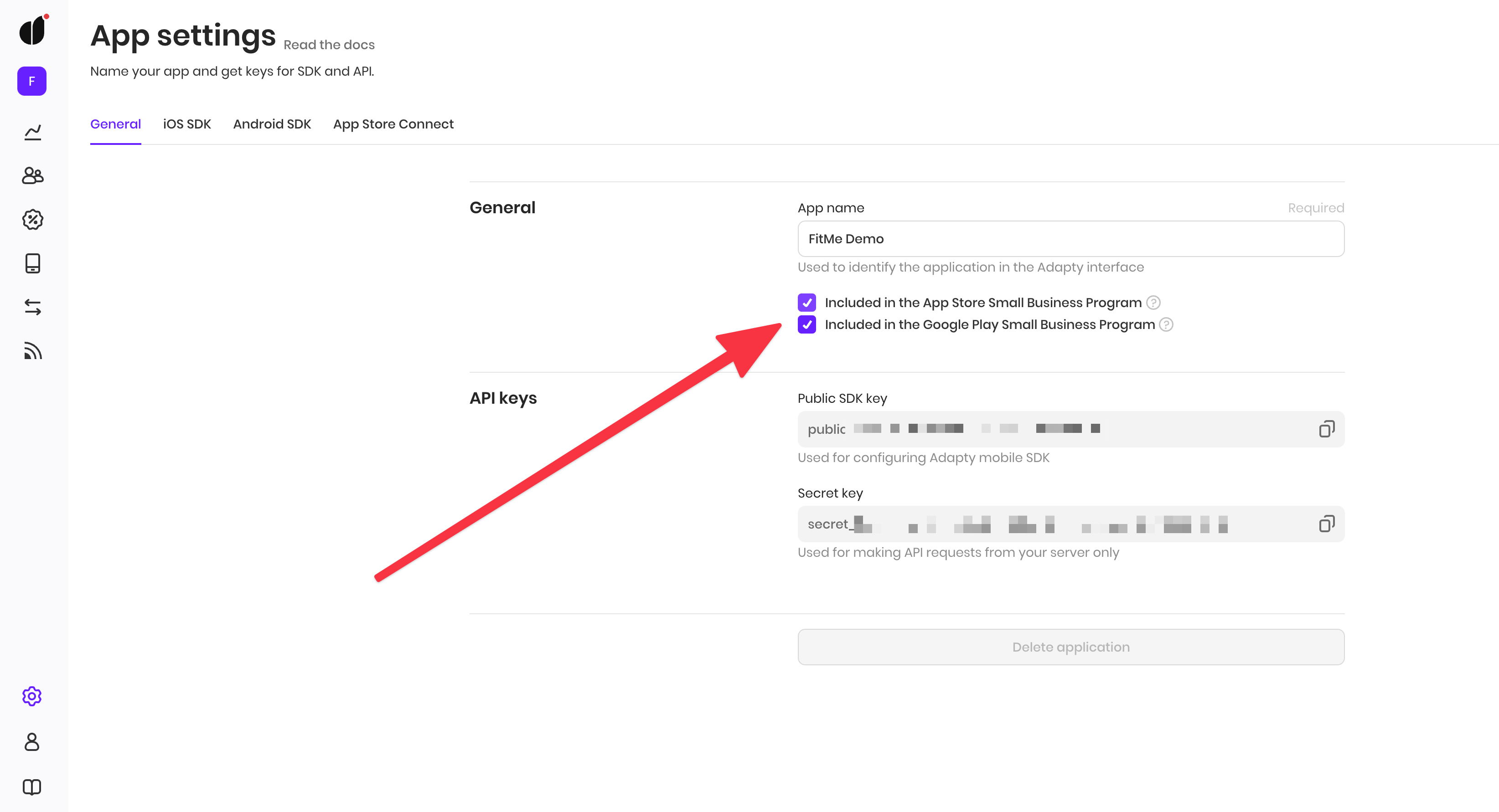Select the audience/users icon in sidebar
The height and width of the screenshot is (812, 1499).
coord(33,176)
